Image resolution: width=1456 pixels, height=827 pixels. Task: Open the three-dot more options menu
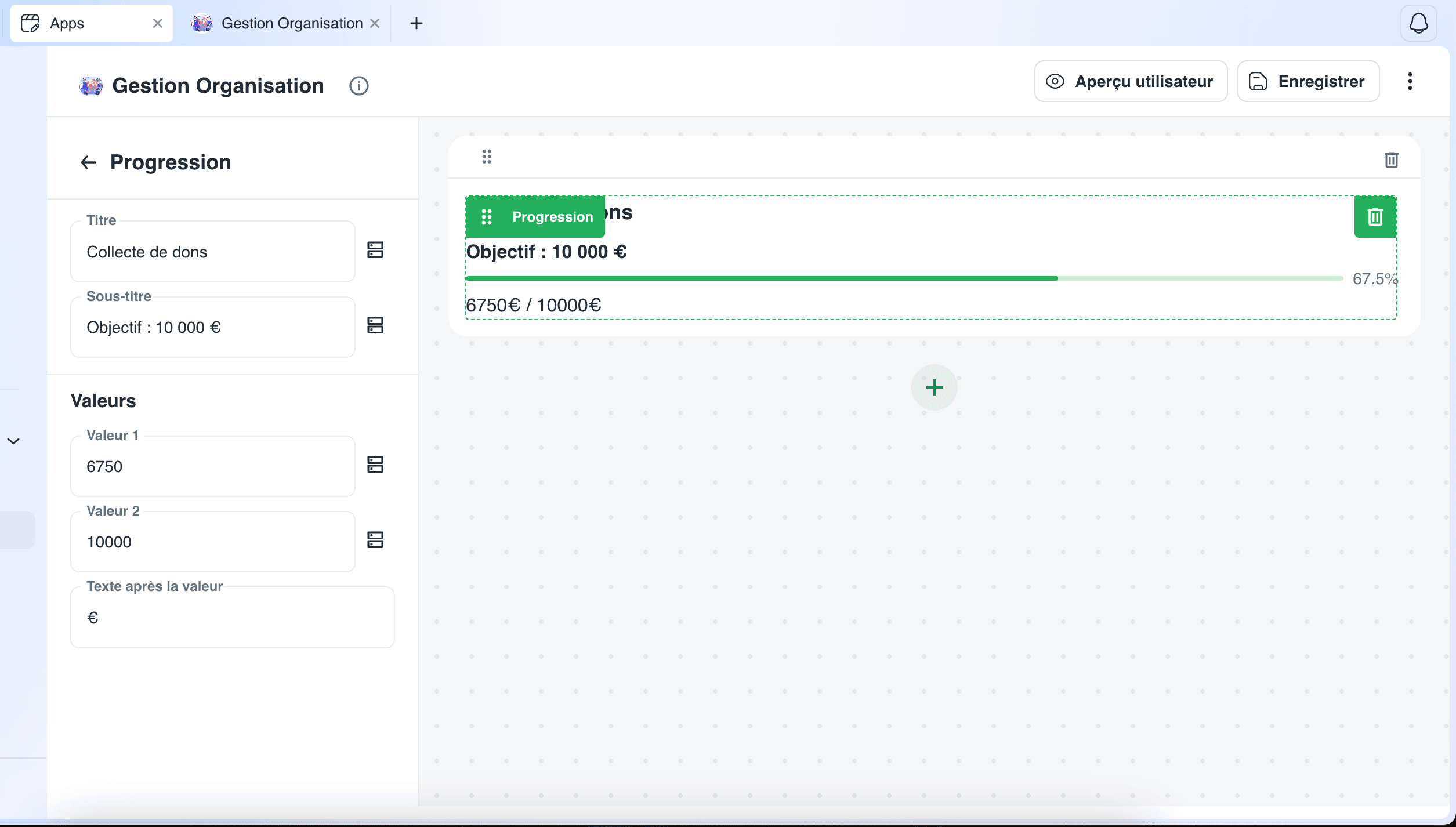[x=1410, y=81]
